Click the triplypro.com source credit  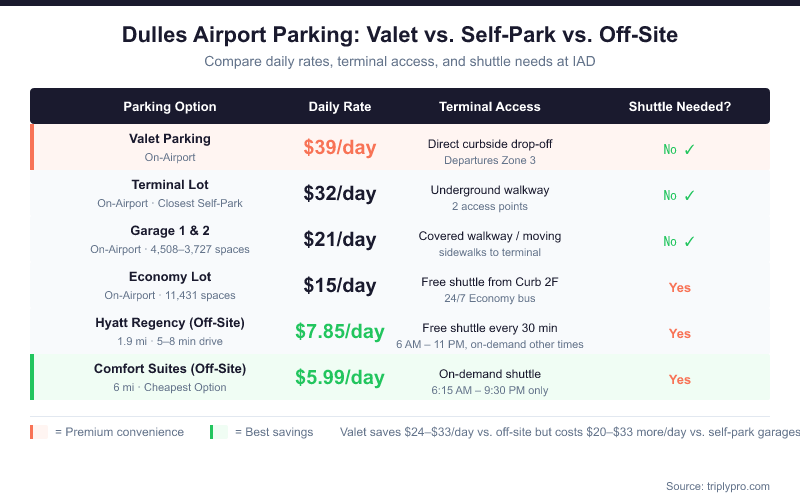click(718, 486)
